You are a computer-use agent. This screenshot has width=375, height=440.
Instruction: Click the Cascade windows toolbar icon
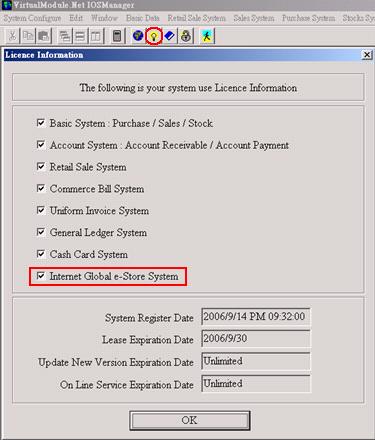pyautogui.click(x=65, y=36)
